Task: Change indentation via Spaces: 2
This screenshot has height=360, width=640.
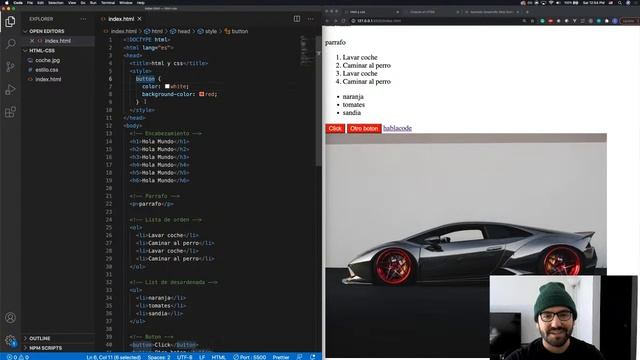Action: click(159, 357)
